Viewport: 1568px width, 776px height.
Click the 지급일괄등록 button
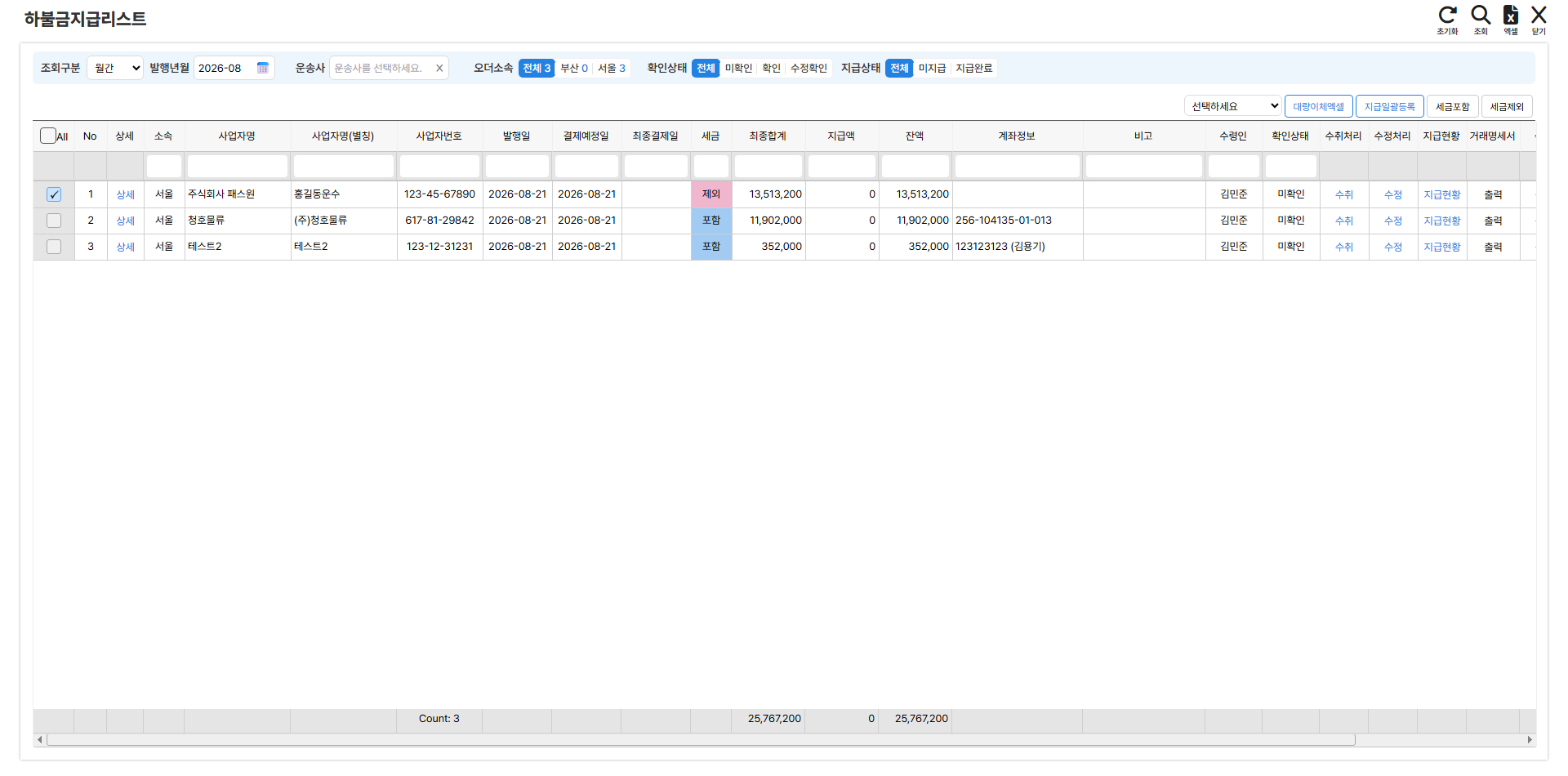tap(1389, 106)
